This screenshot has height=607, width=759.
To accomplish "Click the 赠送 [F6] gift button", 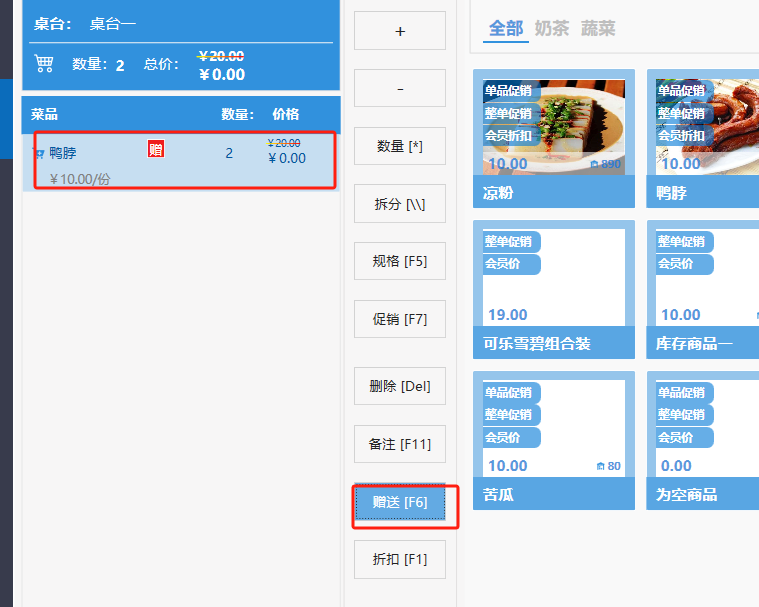I will [400, 503].
